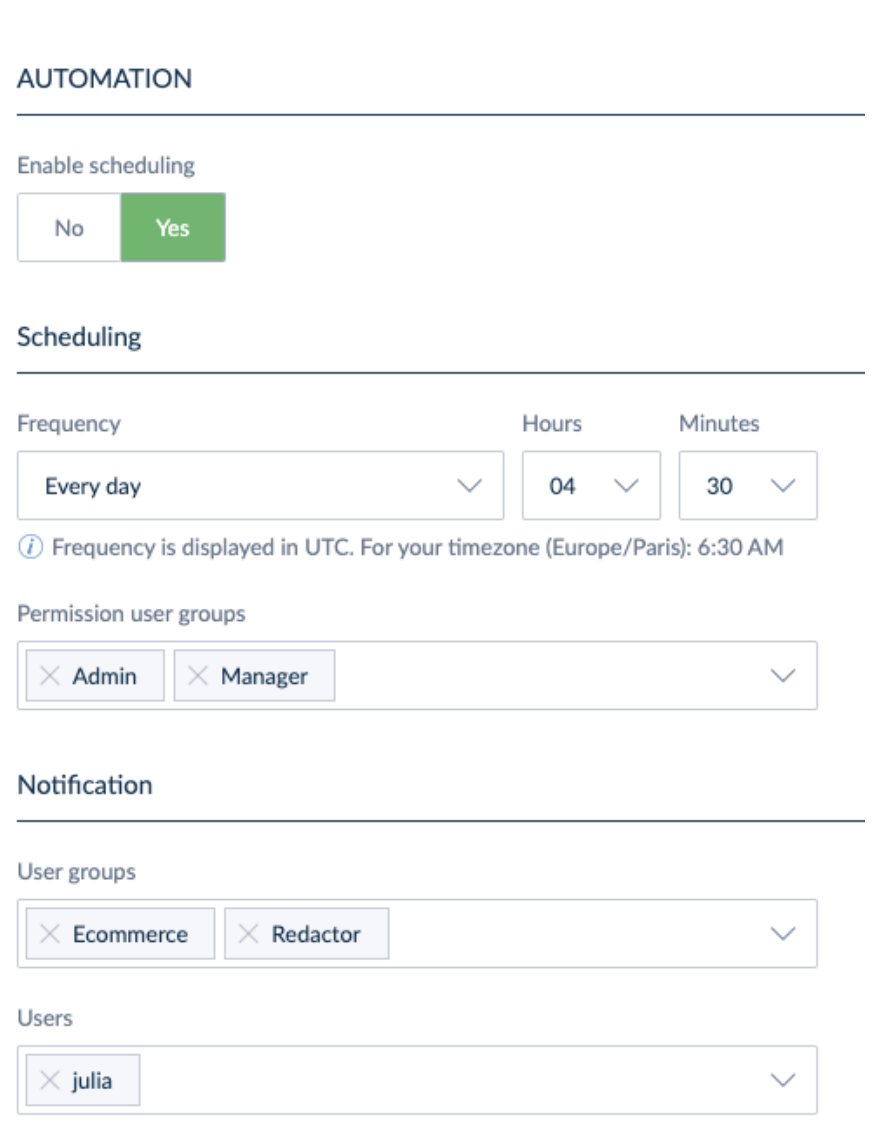Remove the Ecommerce group tag
The image size is (876, 1144).
pyautogui.click(x=48, y=934)
